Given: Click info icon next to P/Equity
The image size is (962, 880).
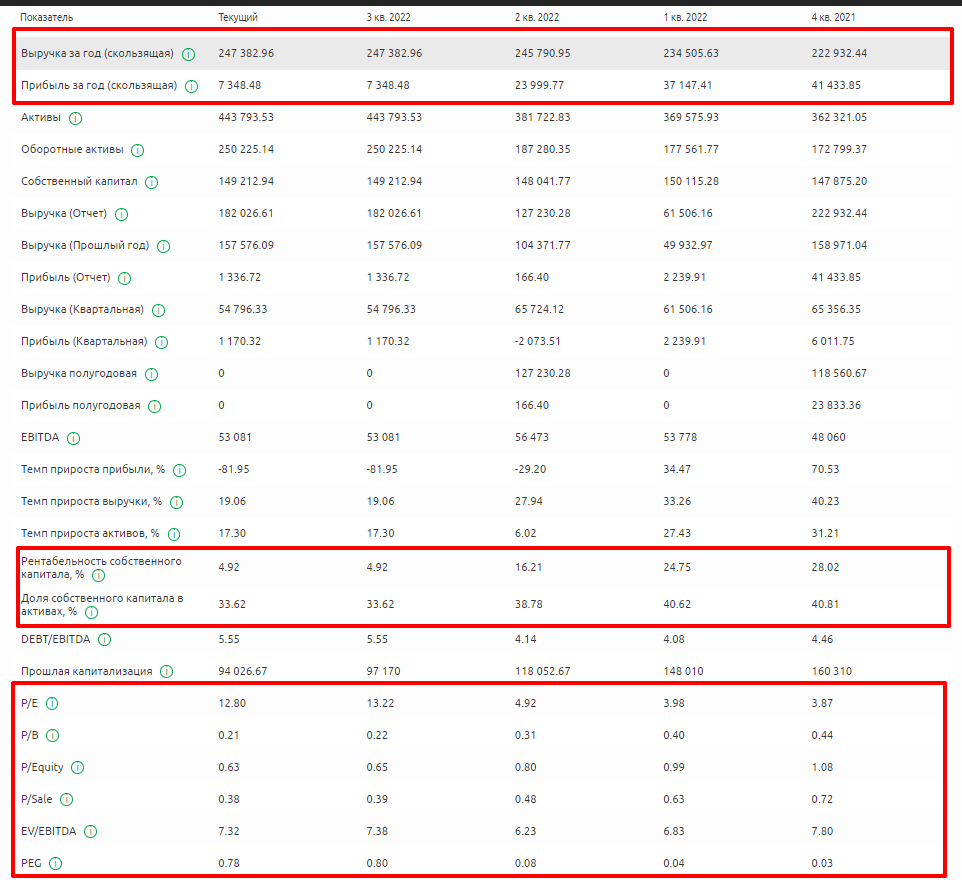Looking at the screenshot, I should (77, 767).
